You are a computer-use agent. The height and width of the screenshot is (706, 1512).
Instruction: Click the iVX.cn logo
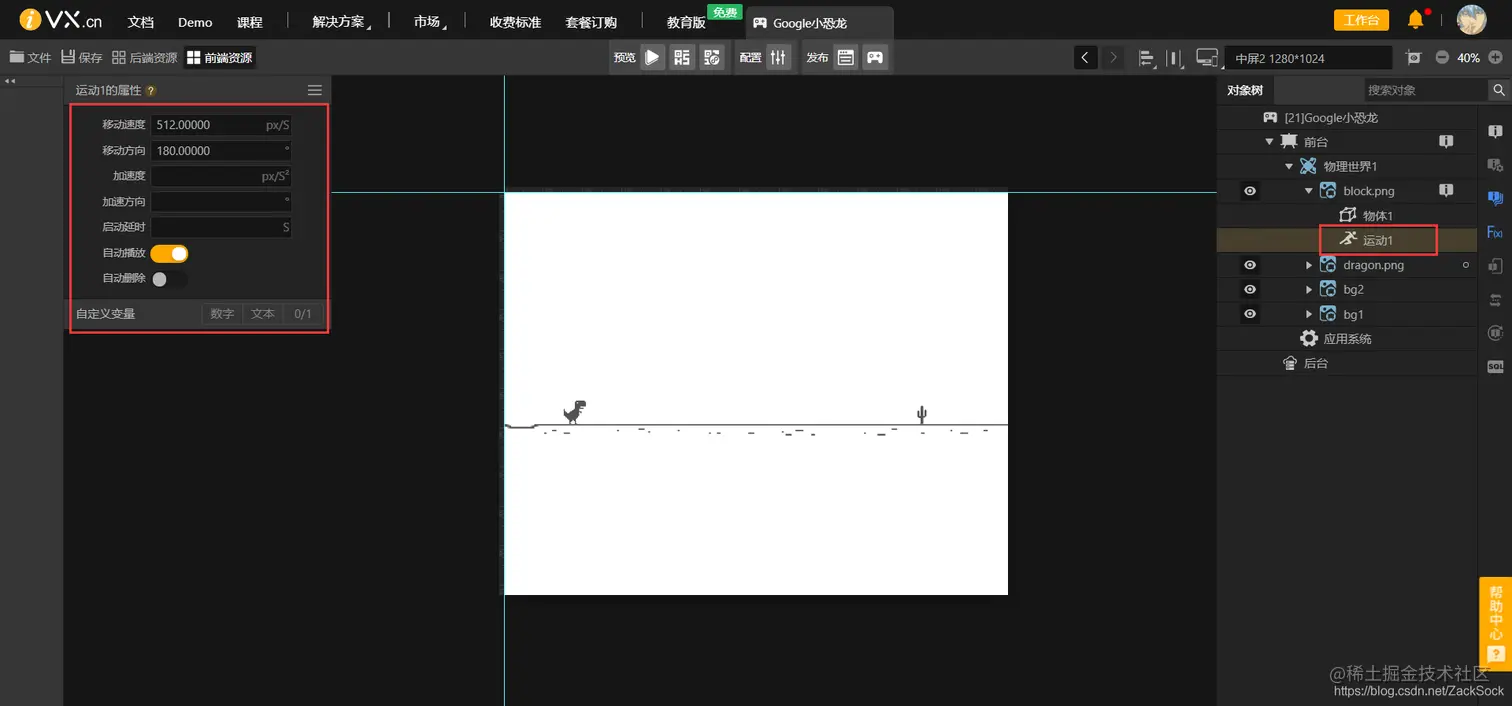point(60,20)
